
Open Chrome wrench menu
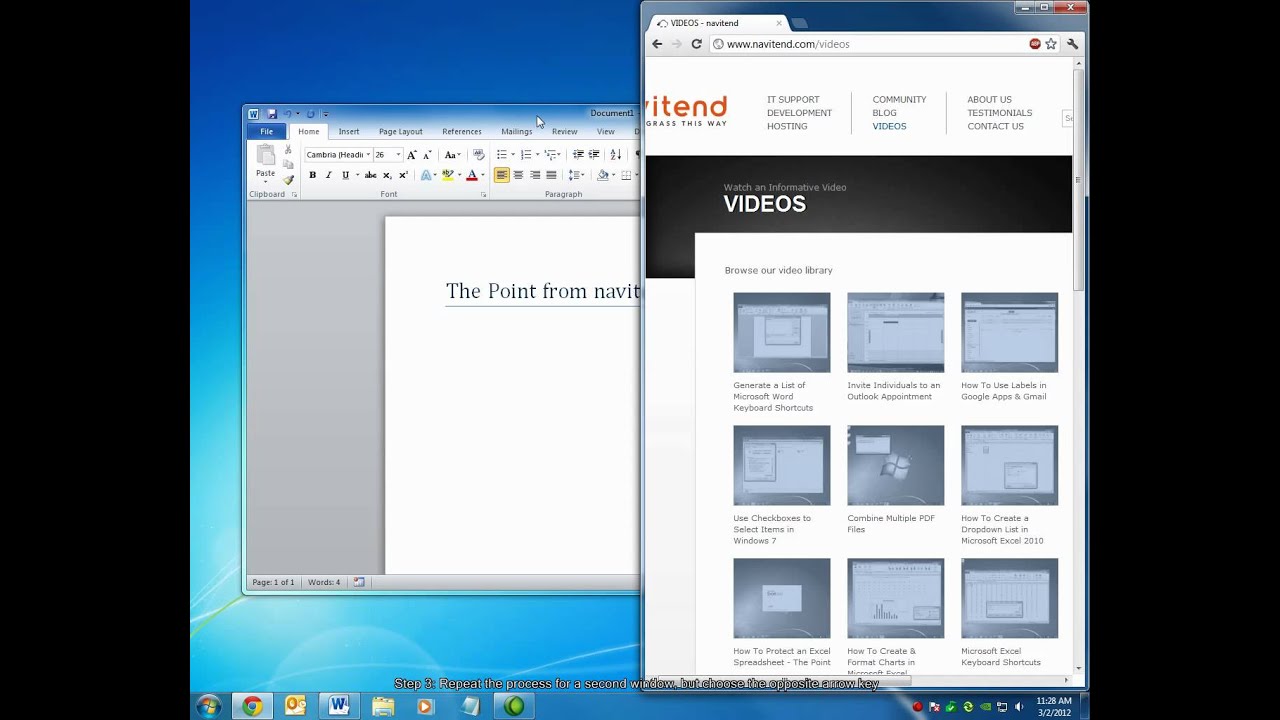(x=1073, y=44)
